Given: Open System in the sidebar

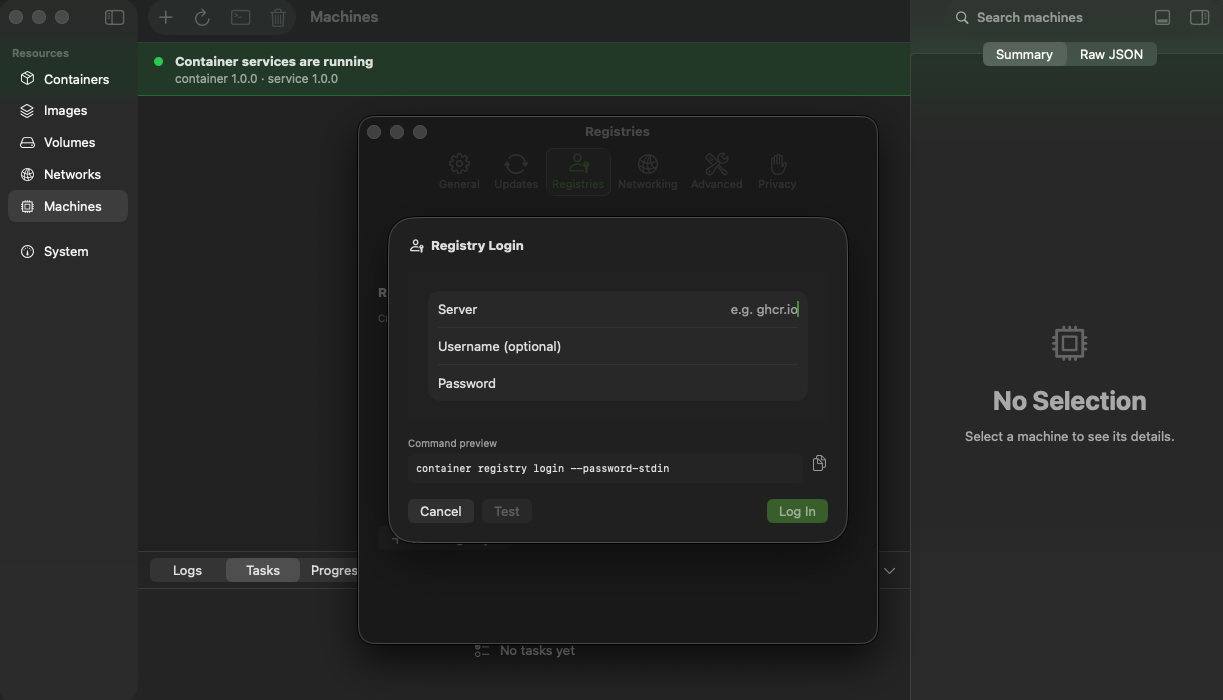Looking at the screenshot, I should pyautogui.click(x=68, y=251).
